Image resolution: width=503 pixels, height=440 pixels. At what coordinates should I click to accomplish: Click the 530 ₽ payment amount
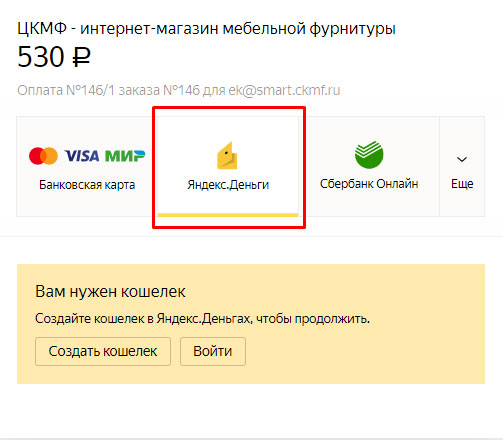[54, 57]
